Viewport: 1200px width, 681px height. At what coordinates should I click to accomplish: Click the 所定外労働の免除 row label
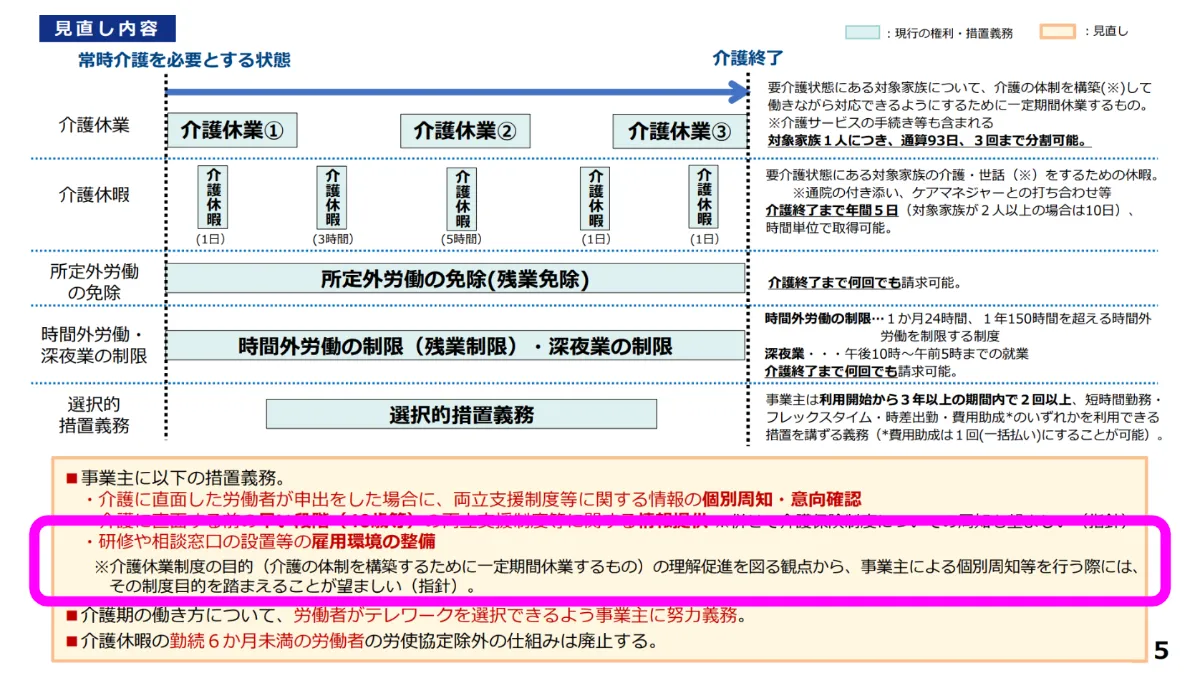(94, 281)
